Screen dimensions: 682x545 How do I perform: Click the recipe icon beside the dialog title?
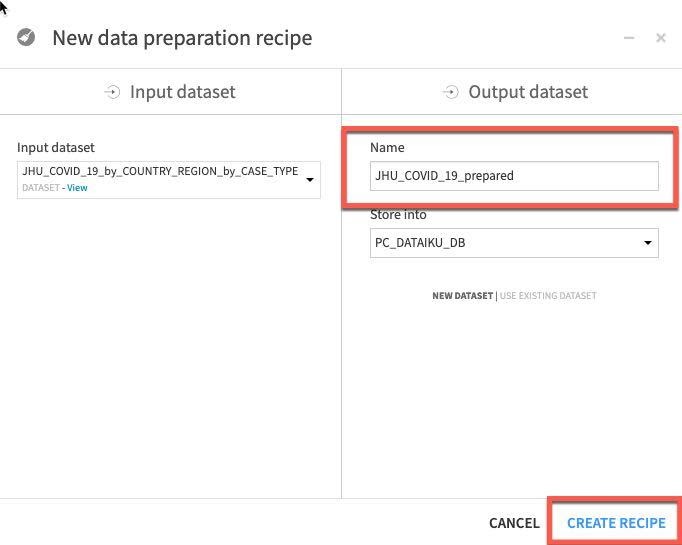click(27, 38)
